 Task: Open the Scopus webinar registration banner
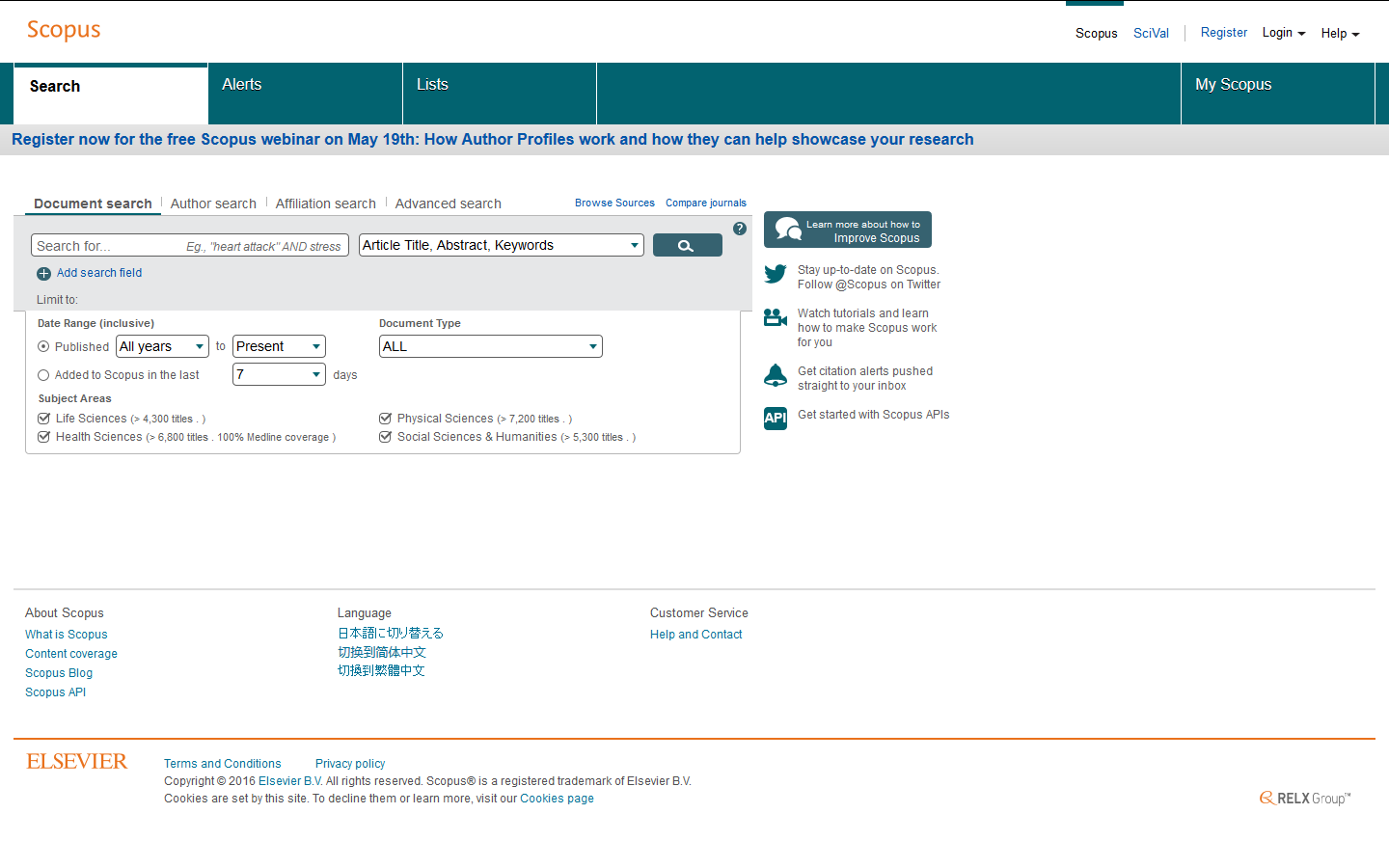point(493,139)
